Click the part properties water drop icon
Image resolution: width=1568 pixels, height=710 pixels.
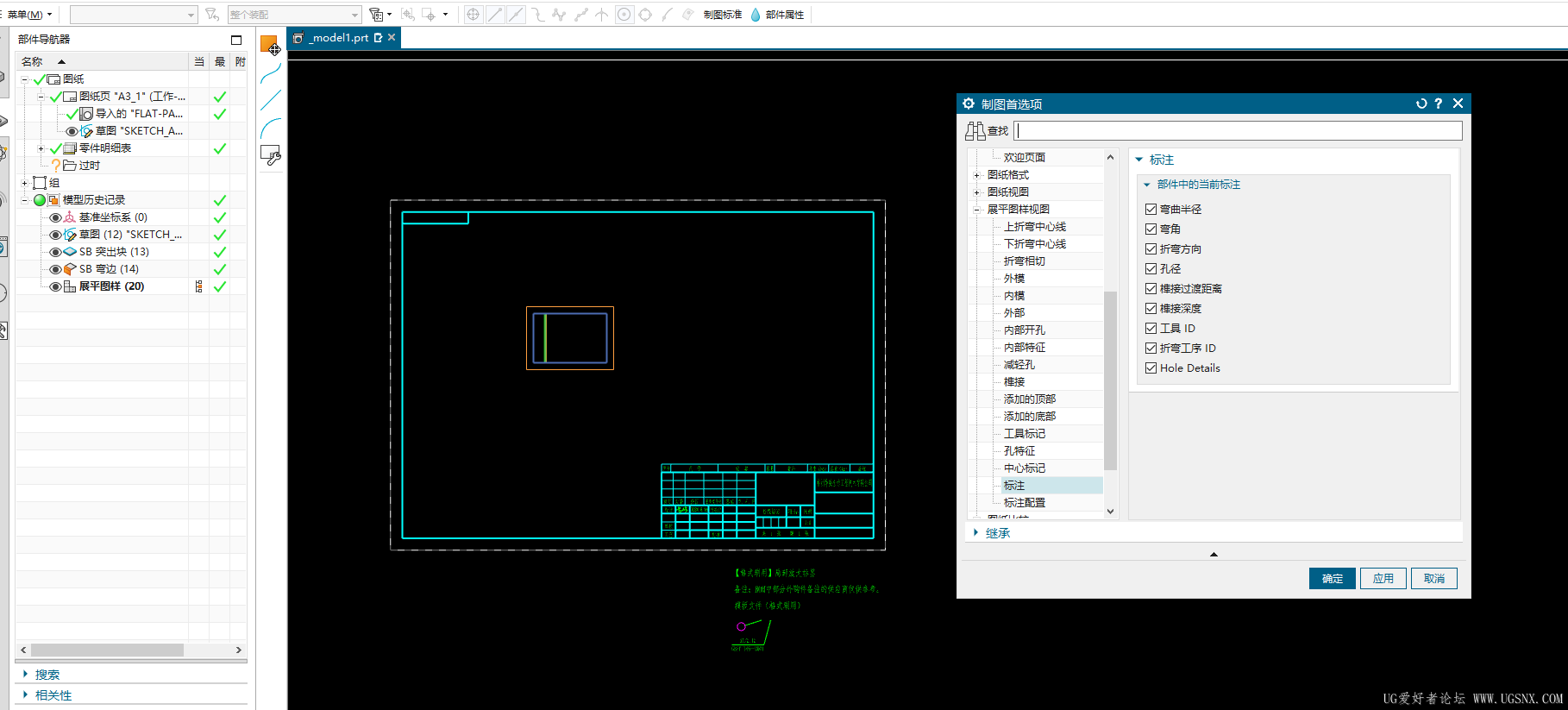(756, 15)
